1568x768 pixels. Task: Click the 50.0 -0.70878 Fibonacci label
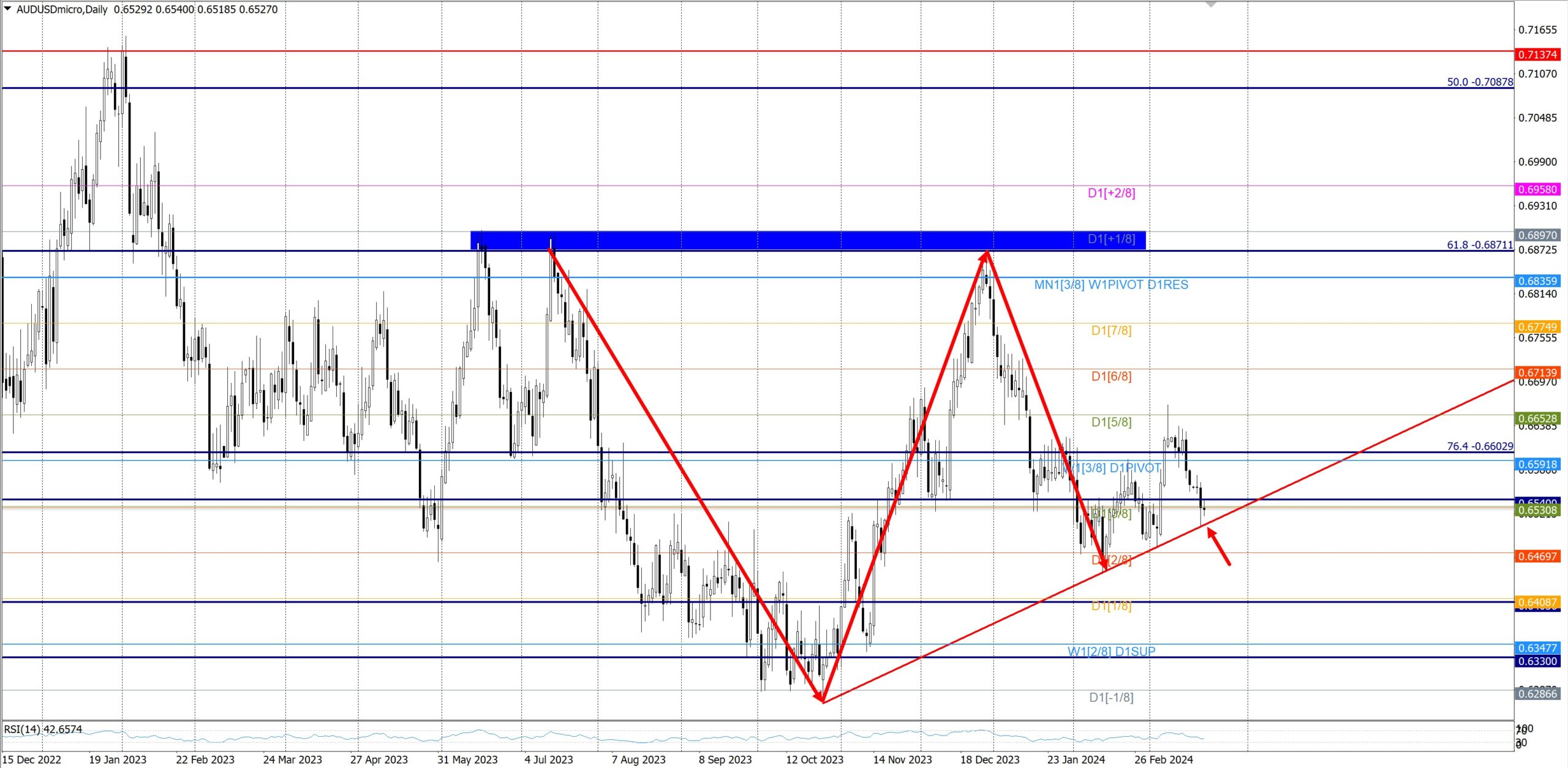(1479, 82)
